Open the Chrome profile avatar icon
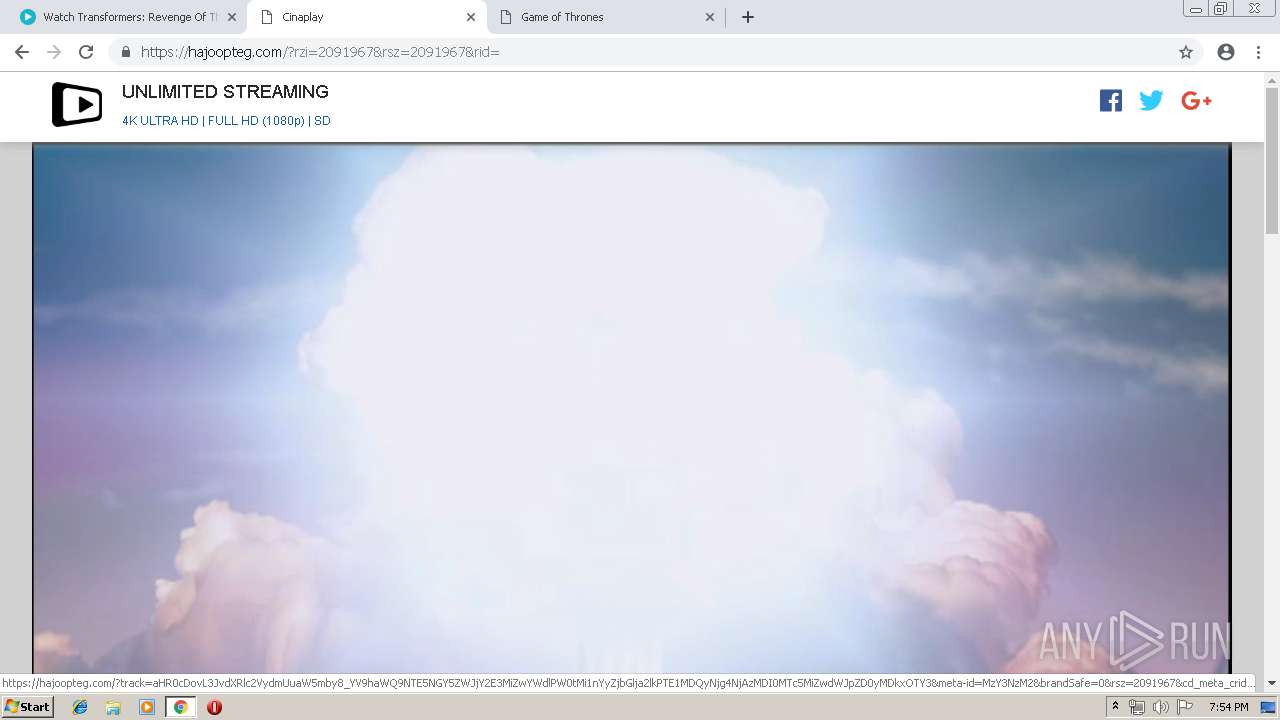 coord(1226,52)
